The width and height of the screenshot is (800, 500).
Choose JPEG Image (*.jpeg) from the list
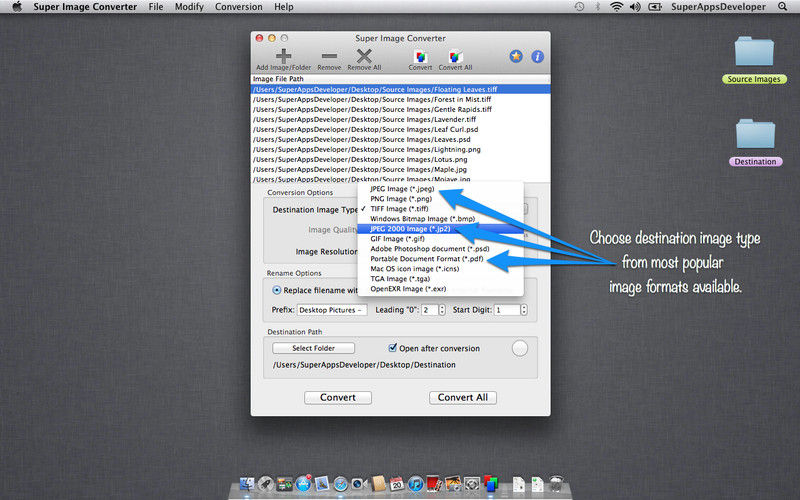click(440, 188)
